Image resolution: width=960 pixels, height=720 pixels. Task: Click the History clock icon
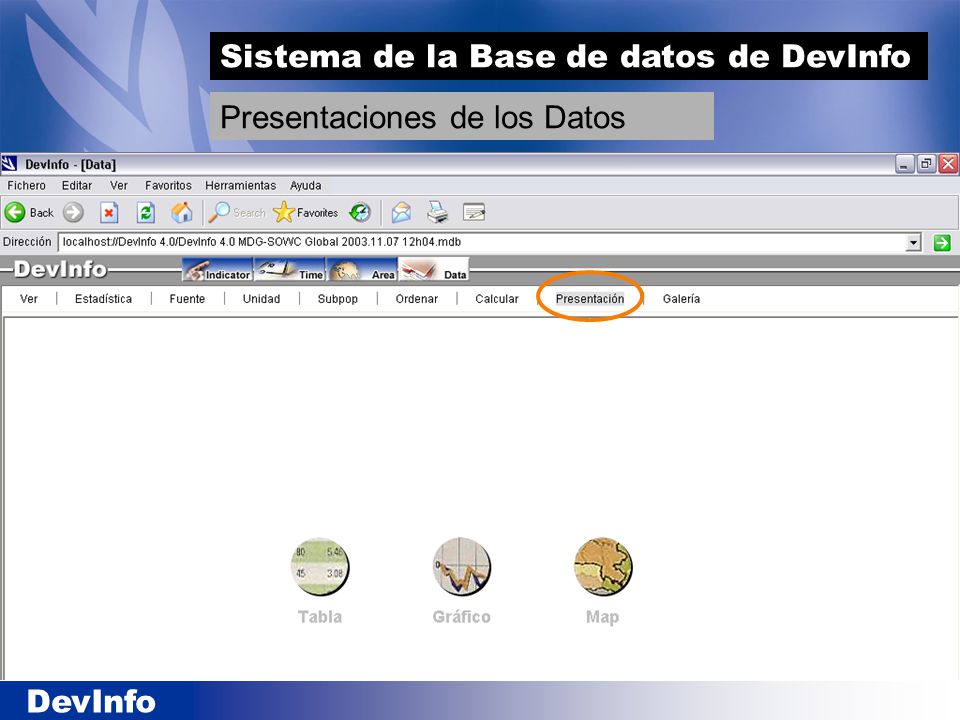pos(360,212)
